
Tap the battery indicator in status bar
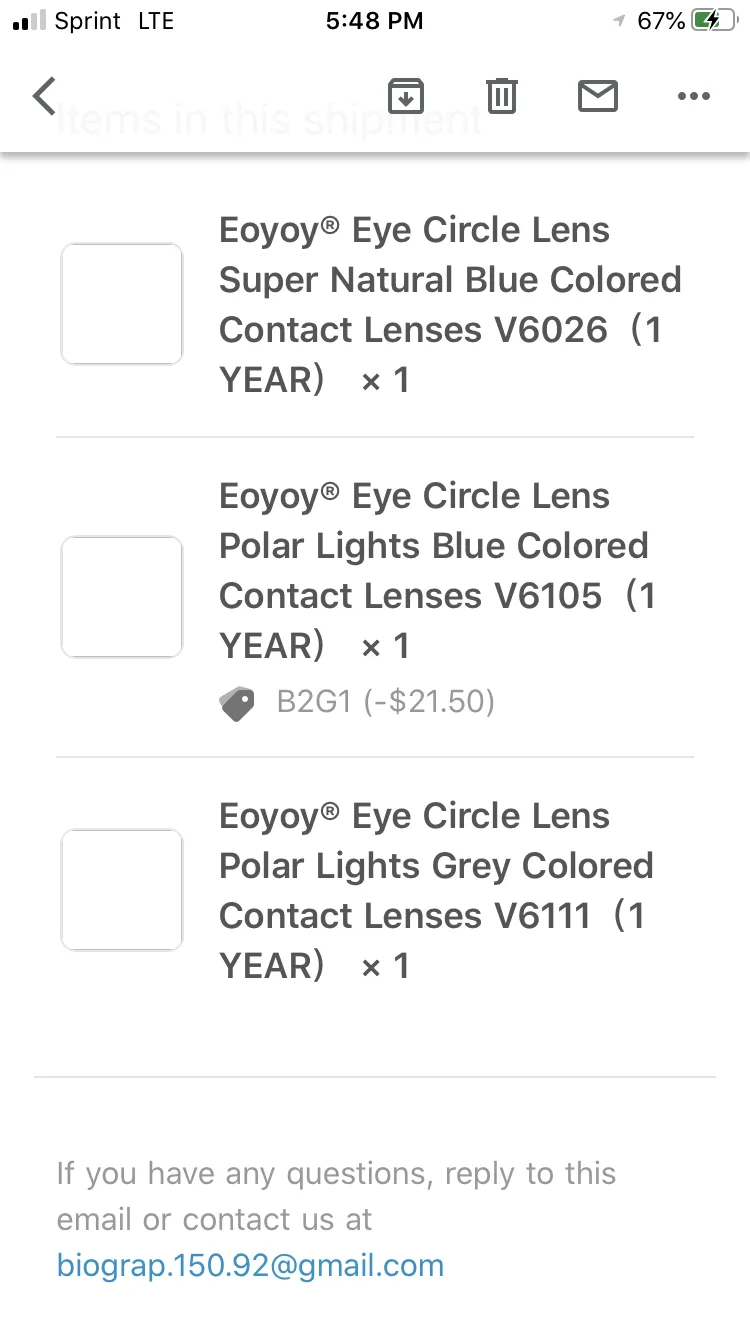716,21
